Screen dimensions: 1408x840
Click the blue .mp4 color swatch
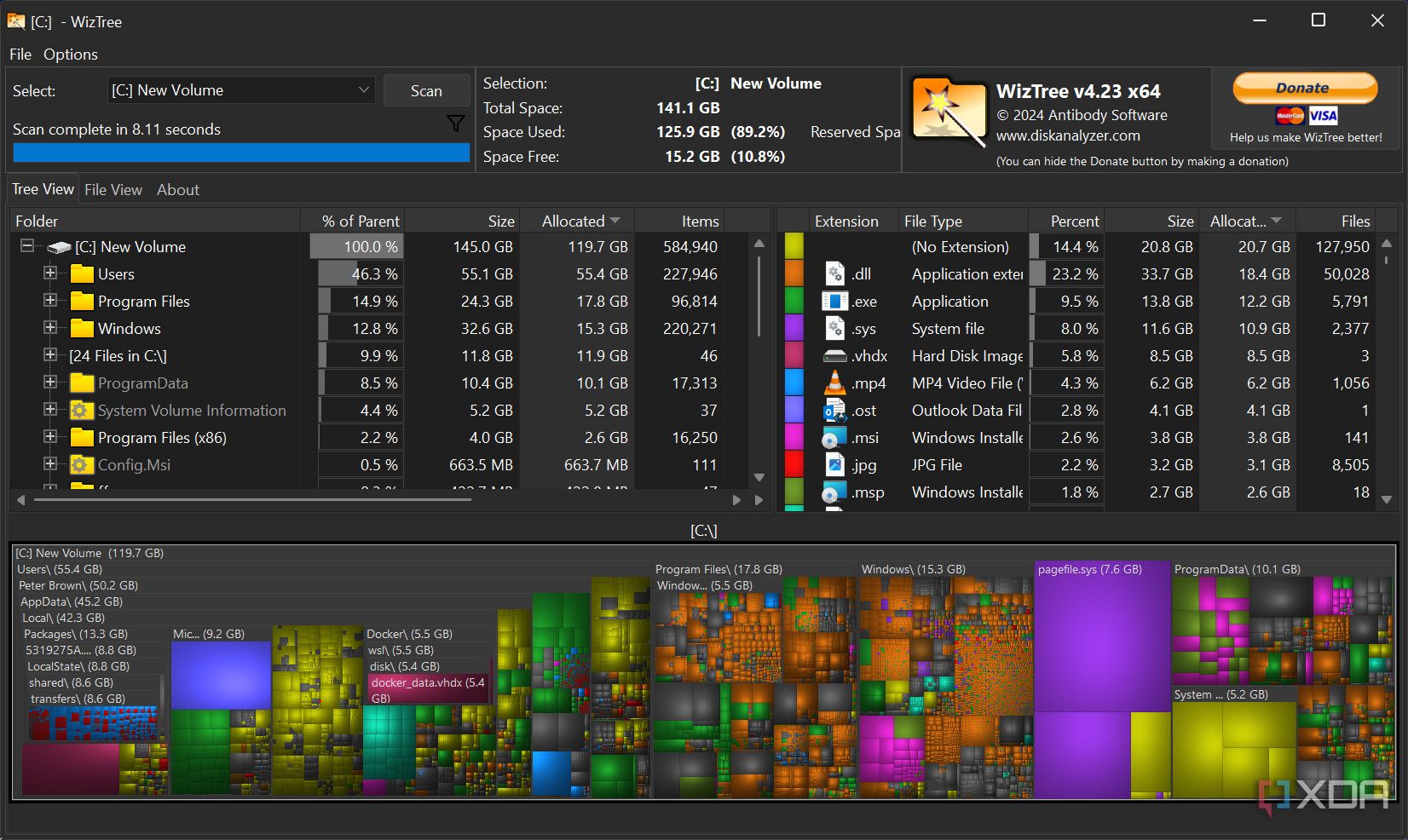(x=794, y=383)
